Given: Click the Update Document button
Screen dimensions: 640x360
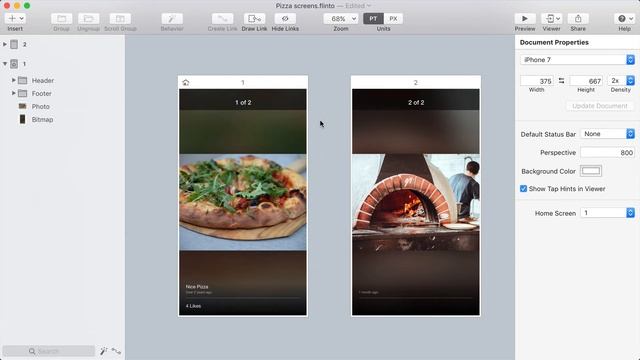Looking at the screenshot, I should (599, 106).
